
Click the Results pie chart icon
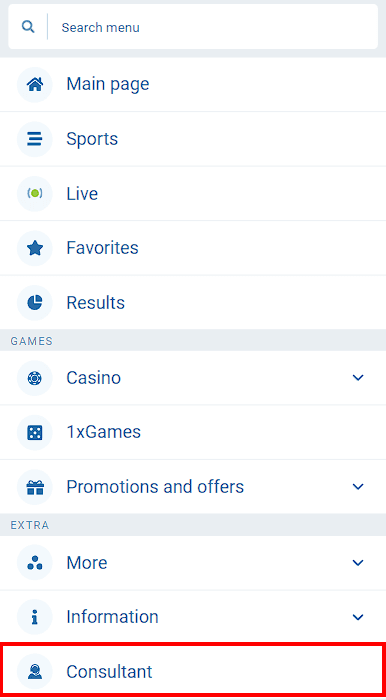click(x=35, y=303)
